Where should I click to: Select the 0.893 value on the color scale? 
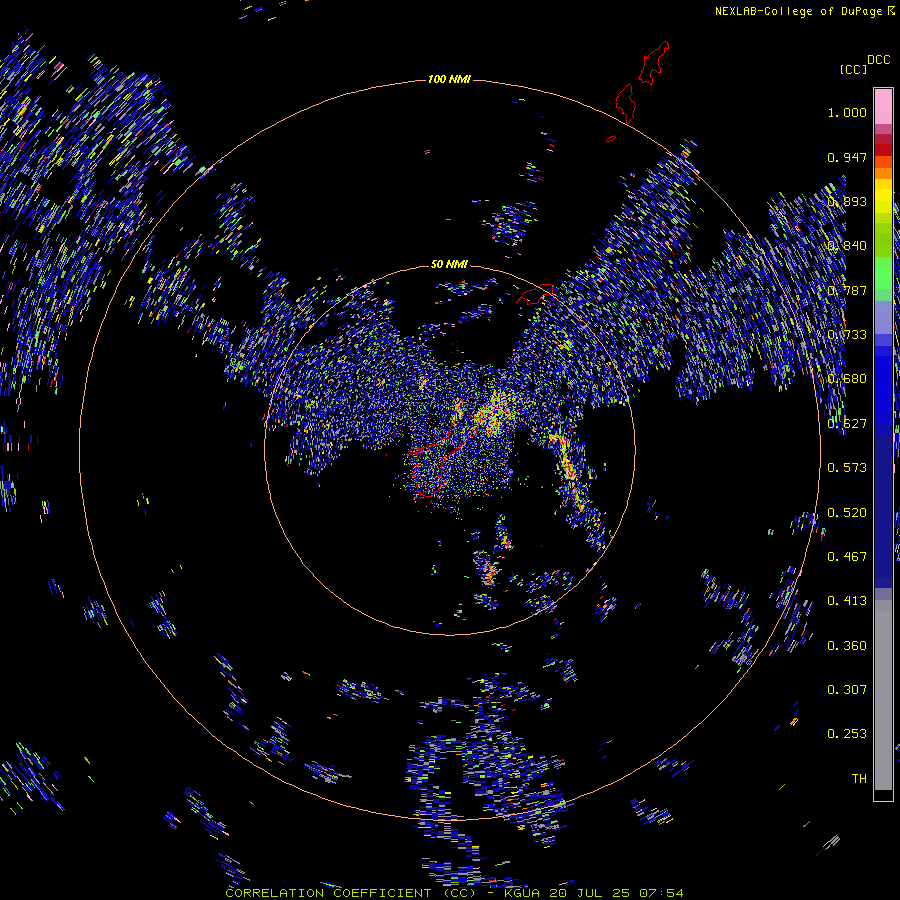click(x=847, y=201)
